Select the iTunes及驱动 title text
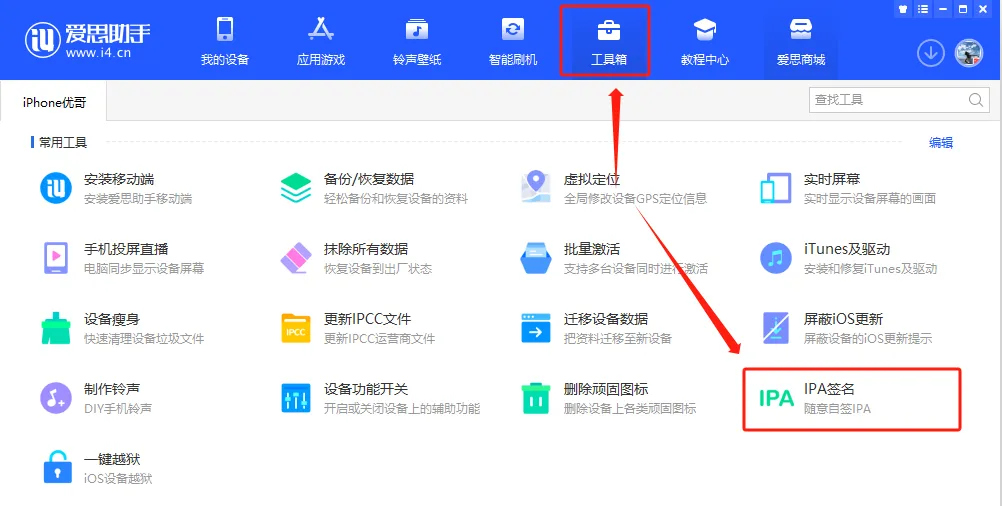The image size is (1002, 506). tap(847, 249)
